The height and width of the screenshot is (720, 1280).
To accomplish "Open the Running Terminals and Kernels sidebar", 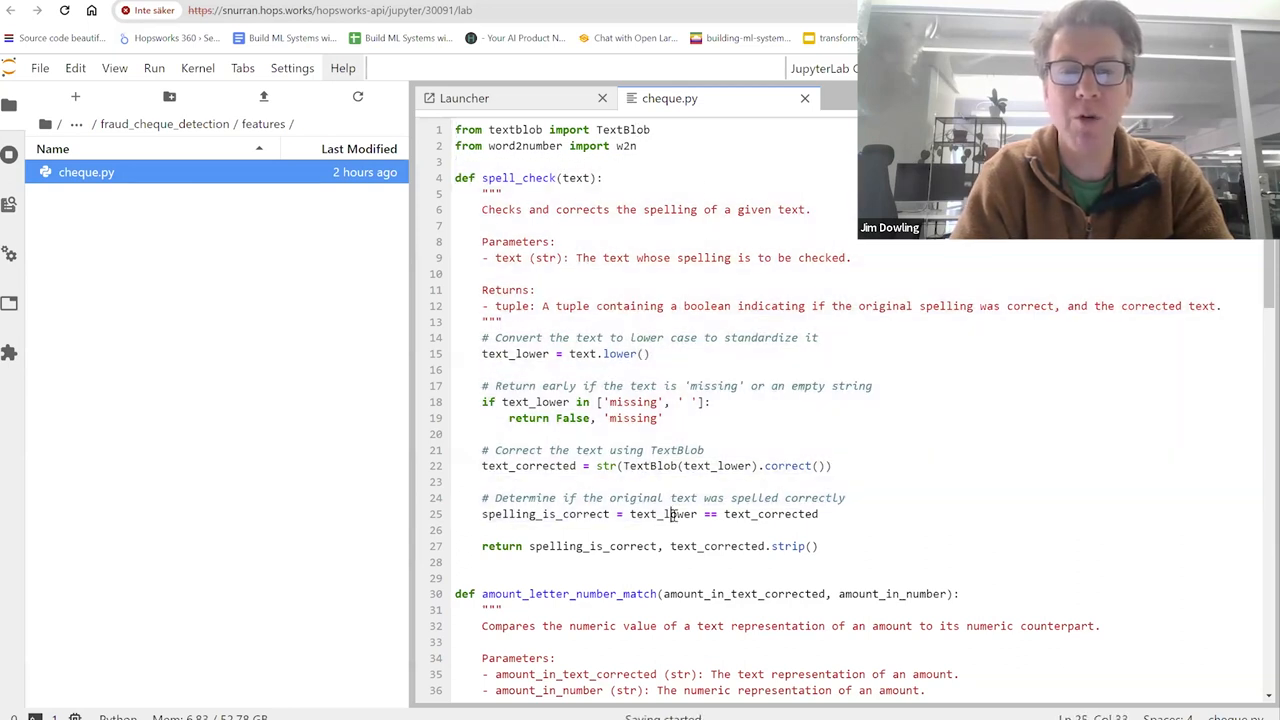I will [x=10, y=154].
